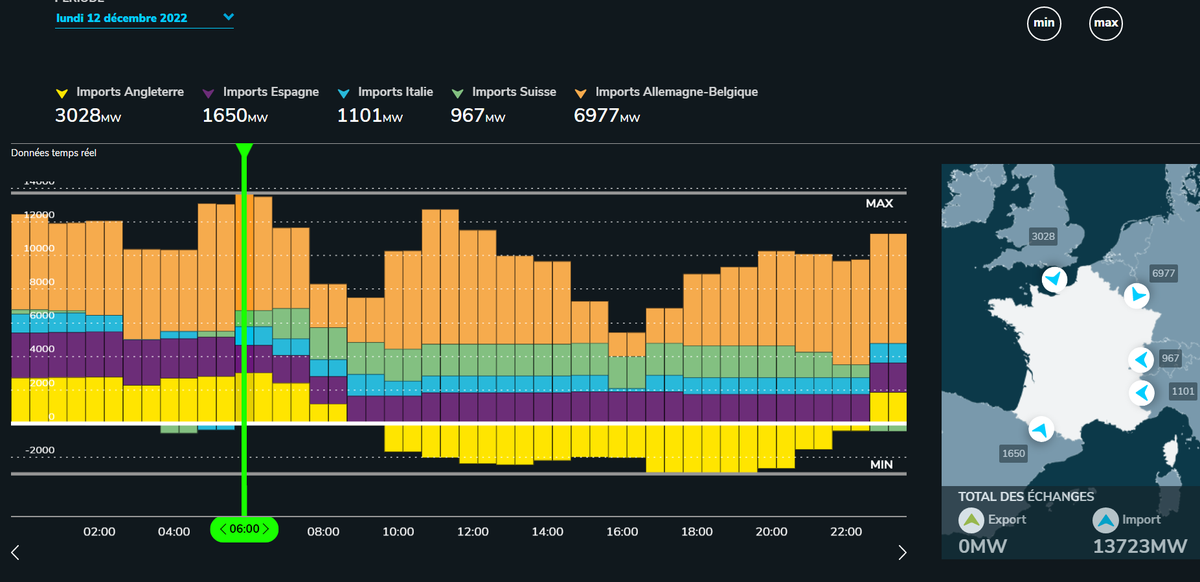Click the max button

[1106, 23]
